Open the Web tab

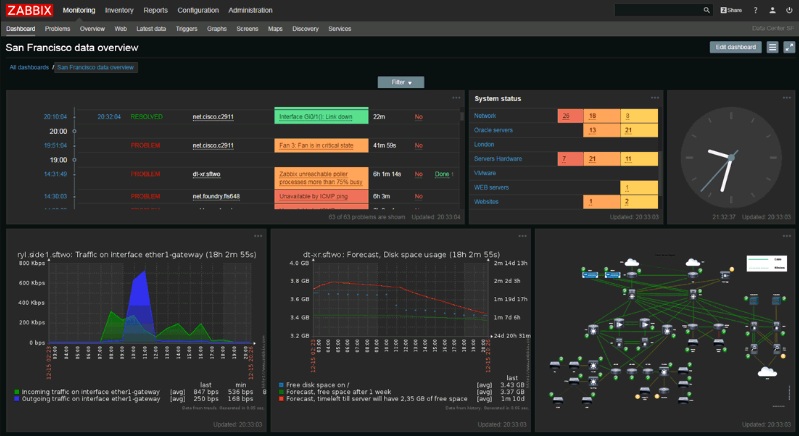(x=121, y=29)
